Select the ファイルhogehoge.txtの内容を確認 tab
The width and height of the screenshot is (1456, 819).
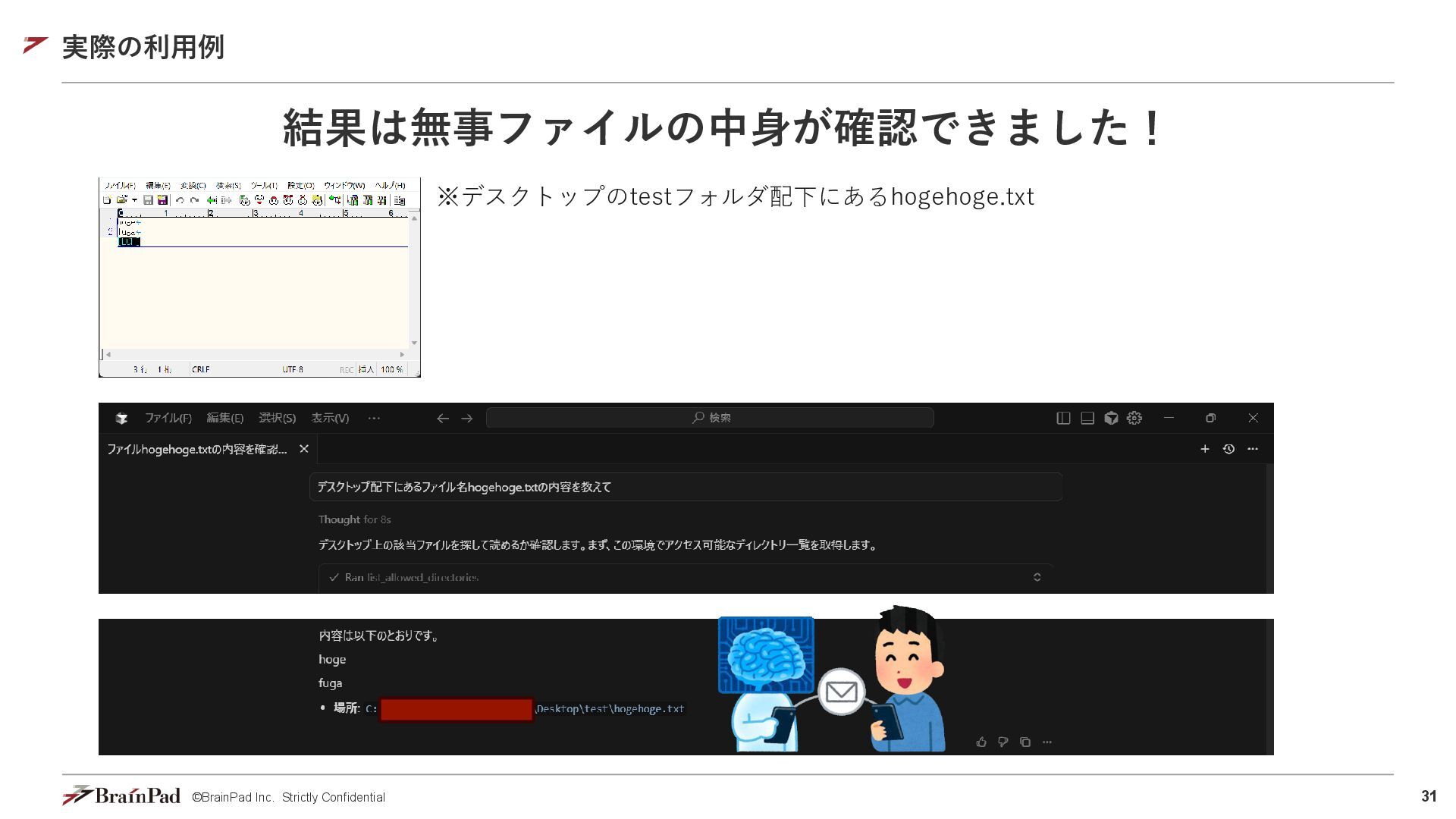point(197,449)
